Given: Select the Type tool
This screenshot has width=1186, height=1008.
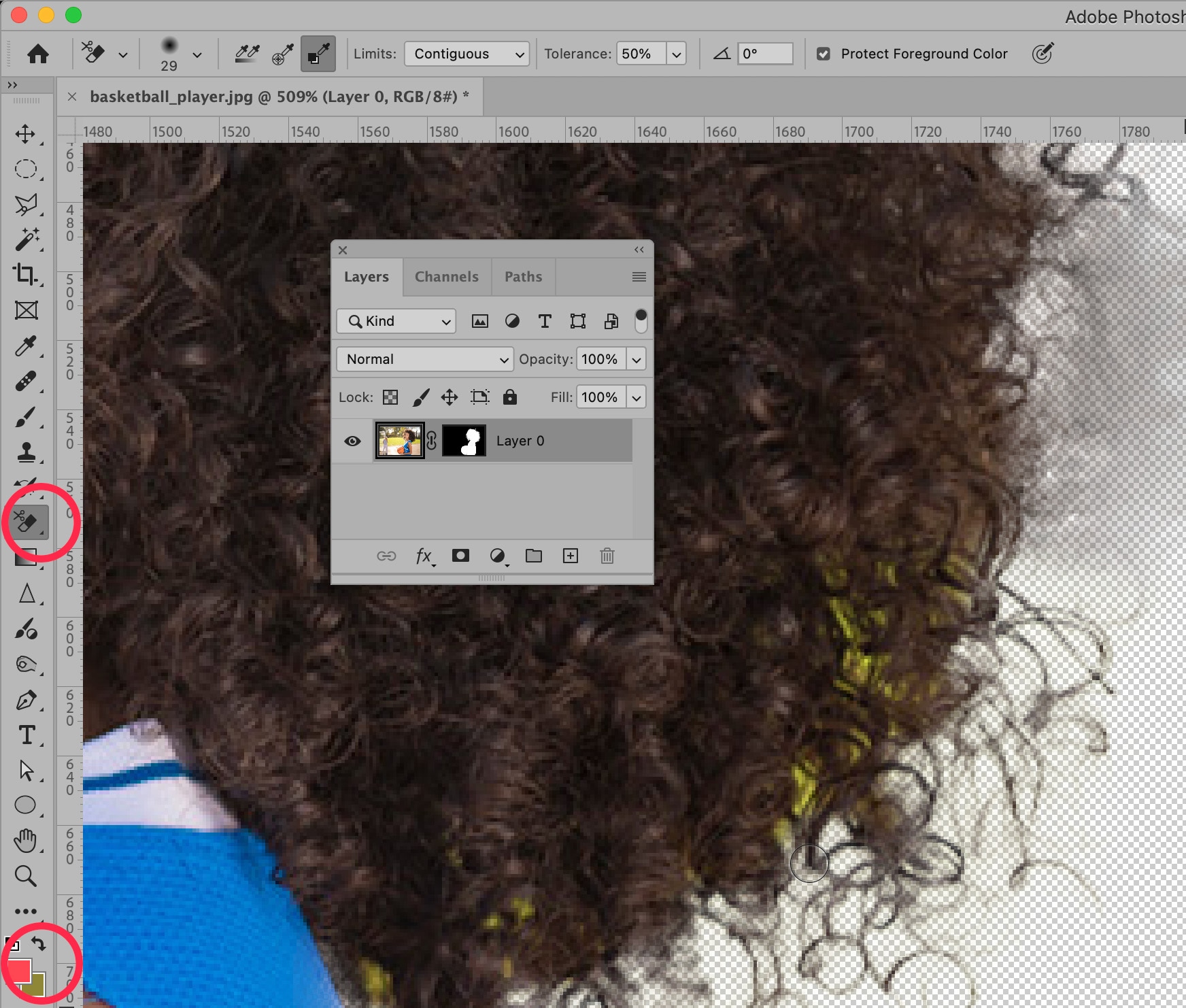Looking at the screenshot, I should (x=26, y=735).
